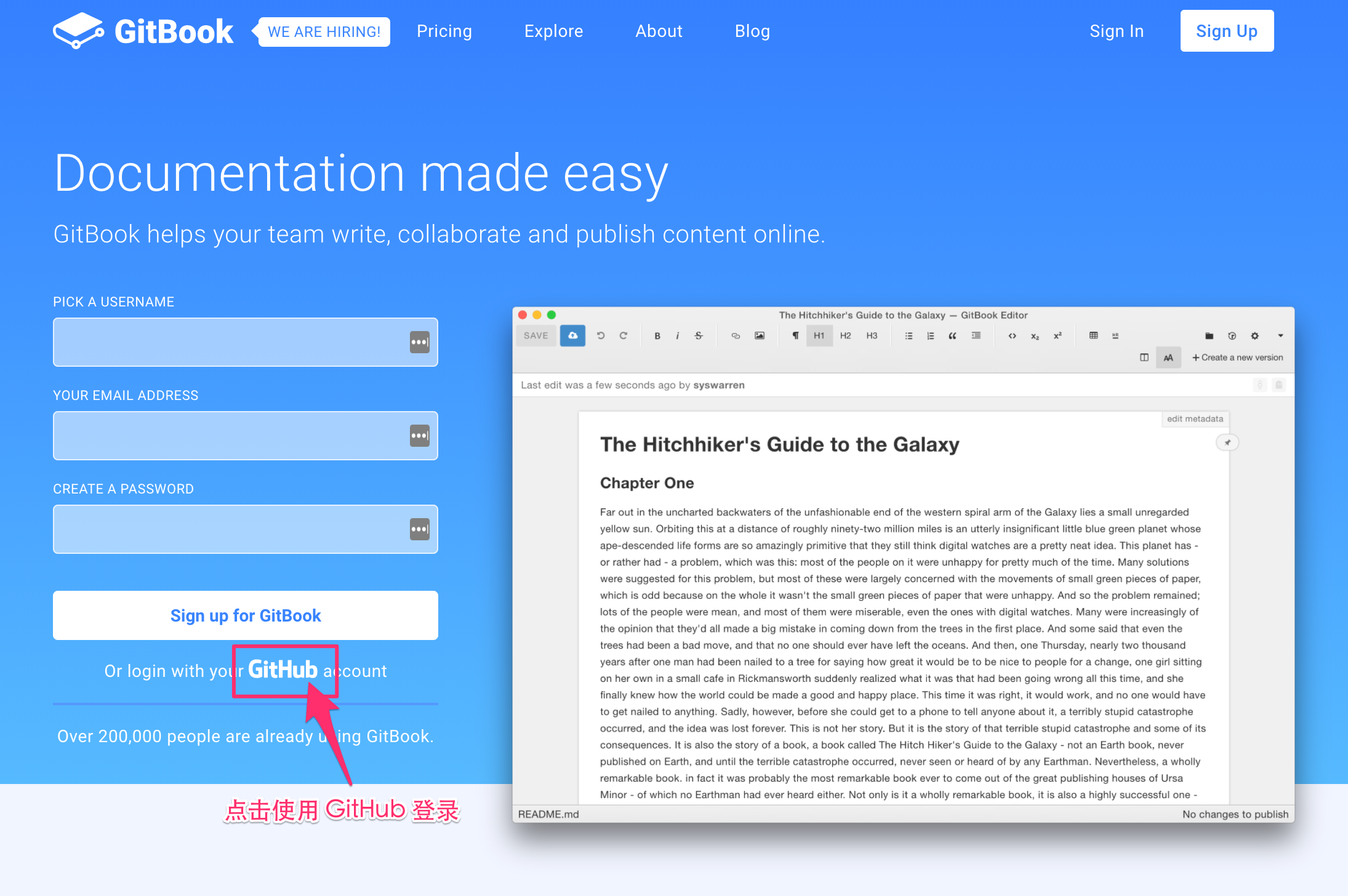Click the indent icon in toolbar
Image resolution: width=1348 pixels, height=896 pixels.
click(976, 336)
